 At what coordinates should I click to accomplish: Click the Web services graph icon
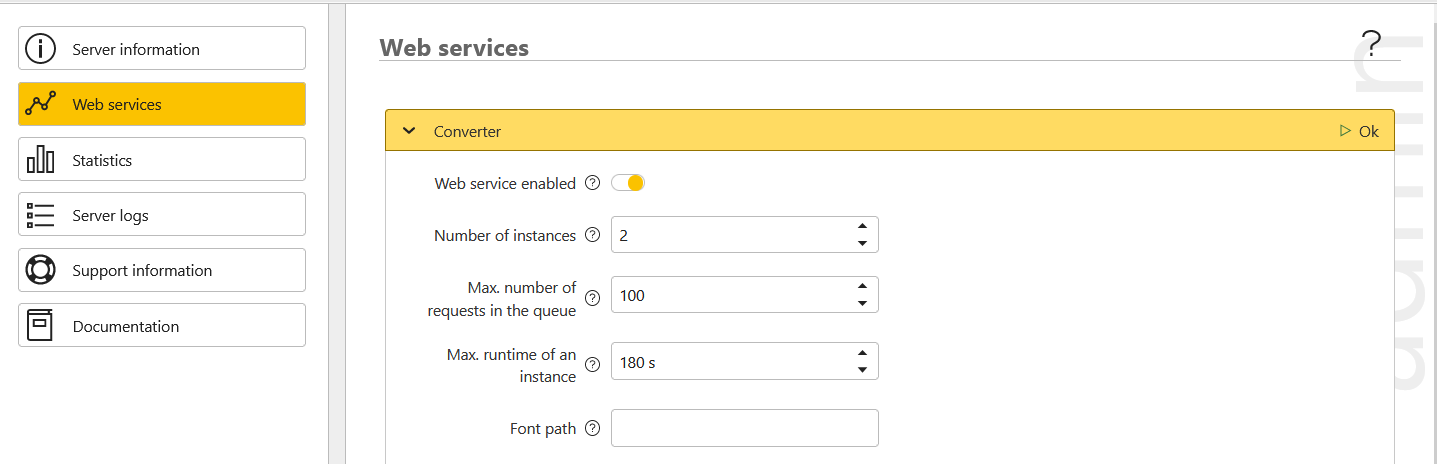click(x=40, y=104)
